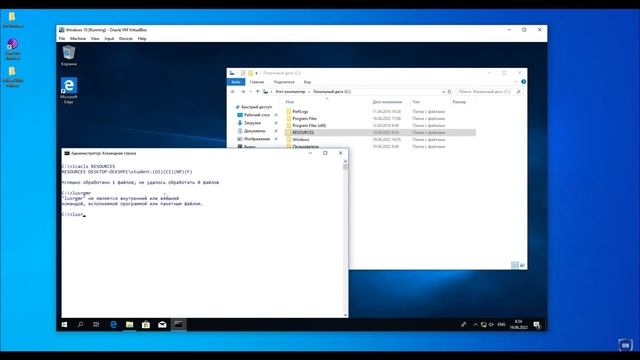This screenshot has height=360, width=640.
Task: Switch to the Поделиться ribbon tab in Explorer
Action: 284,82
